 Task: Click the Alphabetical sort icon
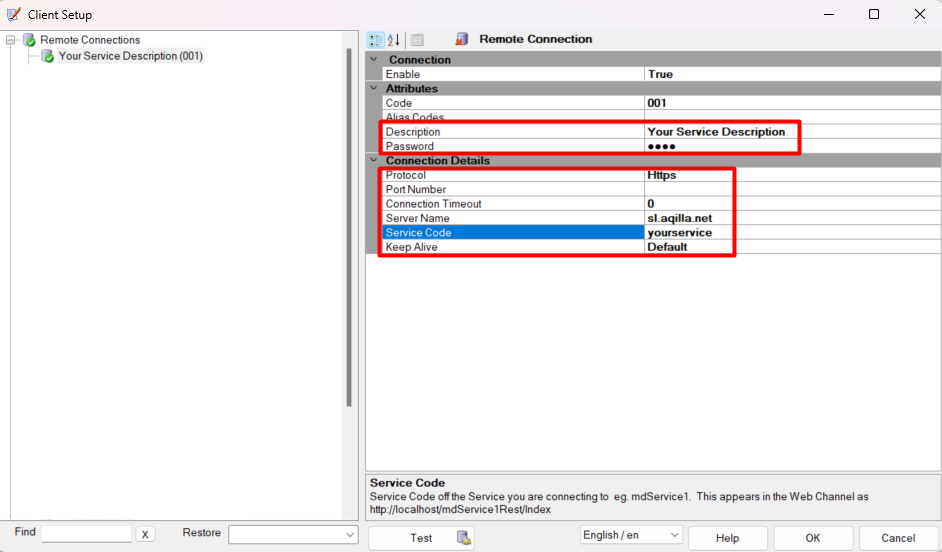[x=394, y=40]
